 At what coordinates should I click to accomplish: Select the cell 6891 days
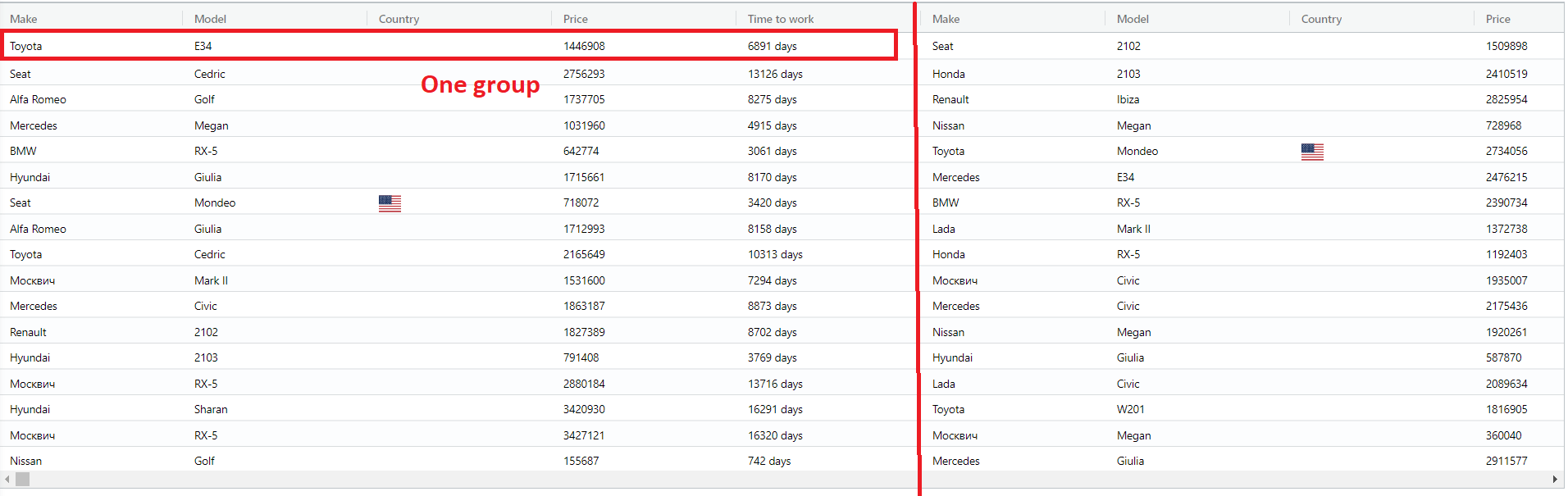tap(772, 46)
